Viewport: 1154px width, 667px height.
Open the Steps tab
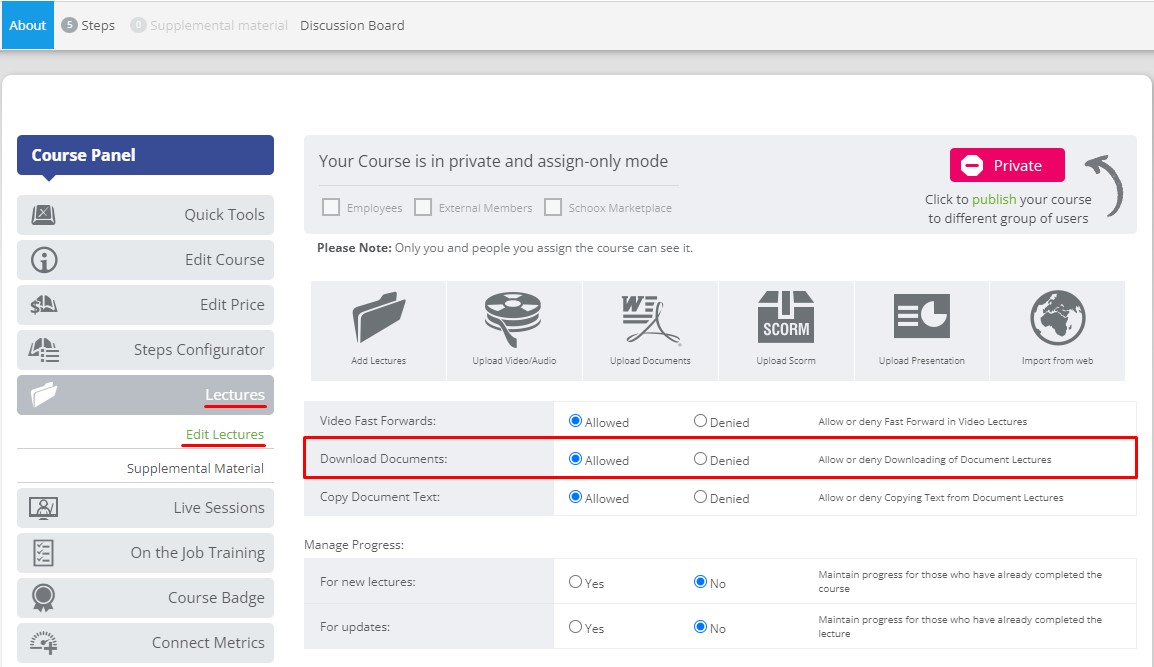[x=88, y=25]
